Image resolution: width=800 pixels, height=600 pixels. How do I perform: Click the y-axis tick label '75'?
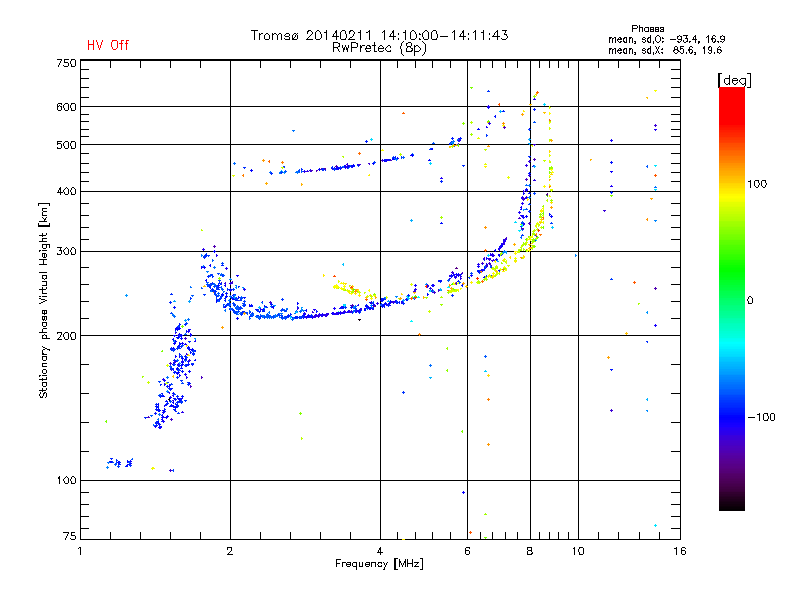tap(70, 536)
